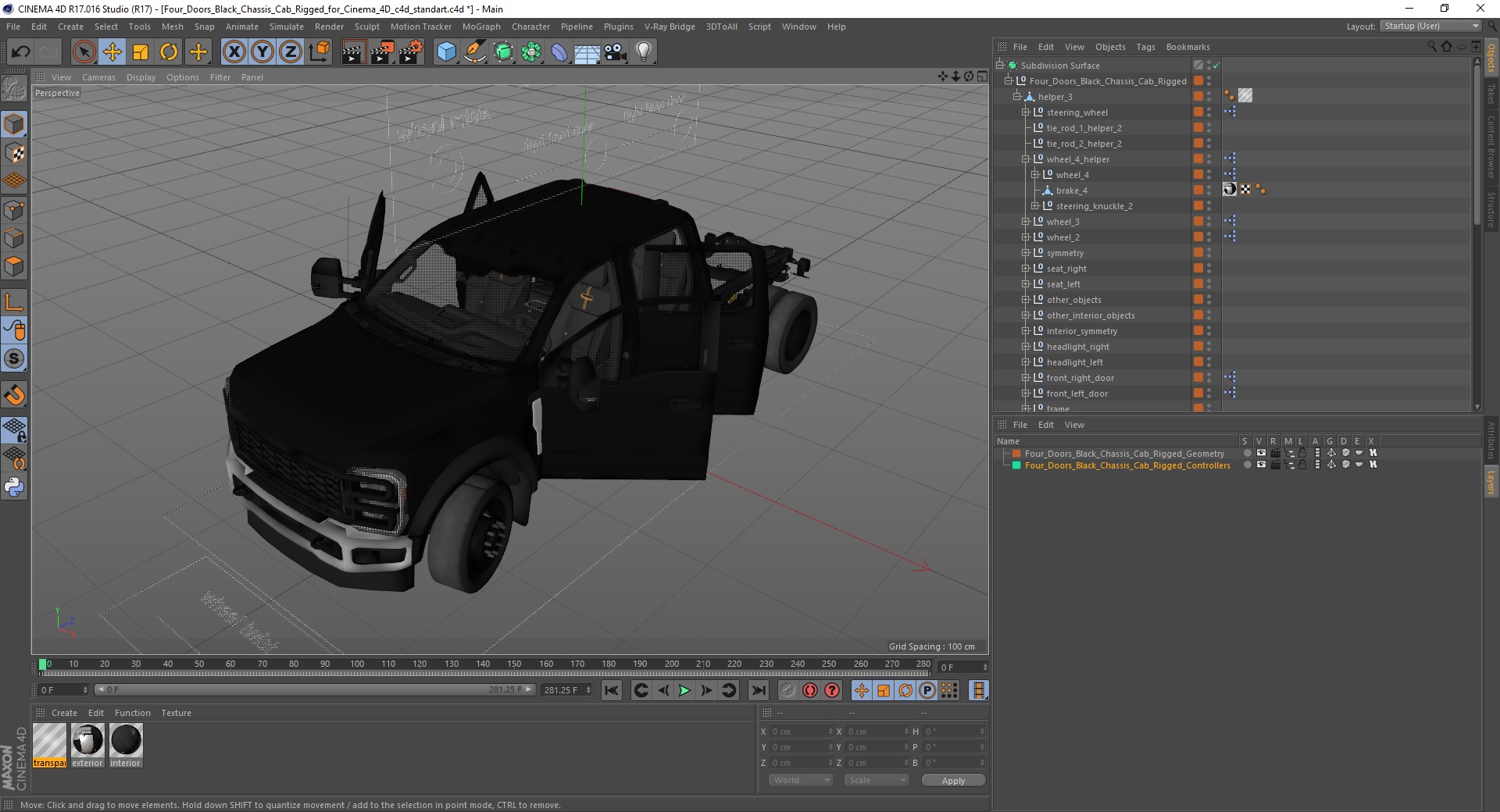The height and width of the screenshot is (812, 1500).
Task: Add a Light object
Action: [x=644, y=52]
